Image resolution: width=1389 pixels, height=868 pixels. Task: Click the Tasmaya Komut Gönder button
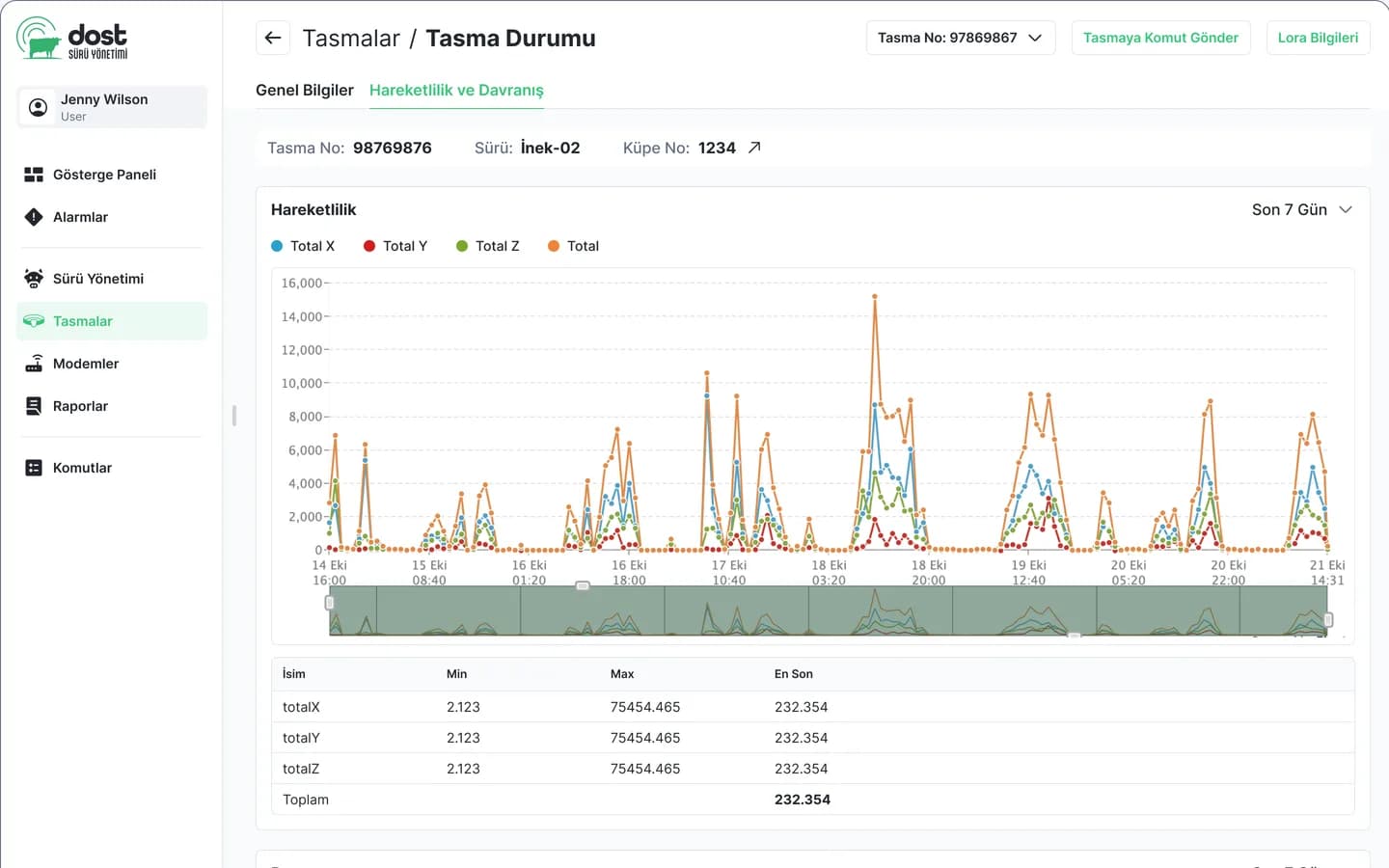click(x=1160, y=38)
